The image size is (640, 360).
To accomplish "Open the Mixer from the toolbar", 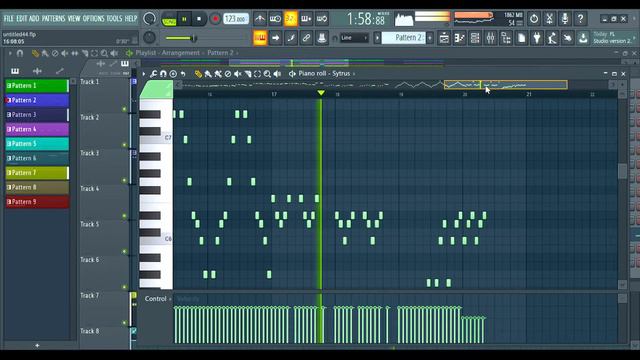I will click(x=491, y=38).
